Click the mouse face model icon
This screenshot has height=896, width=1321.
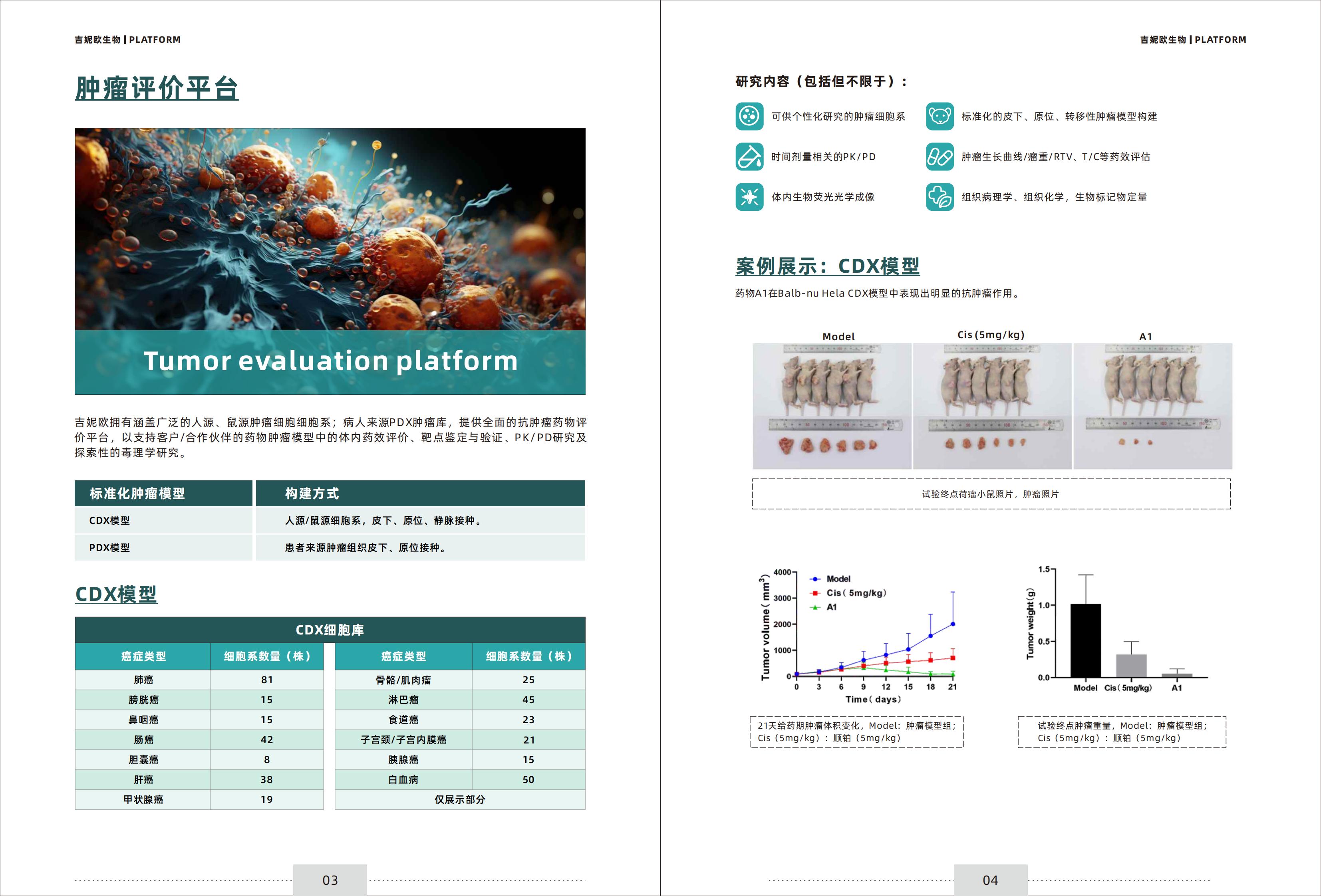(940, 117)
